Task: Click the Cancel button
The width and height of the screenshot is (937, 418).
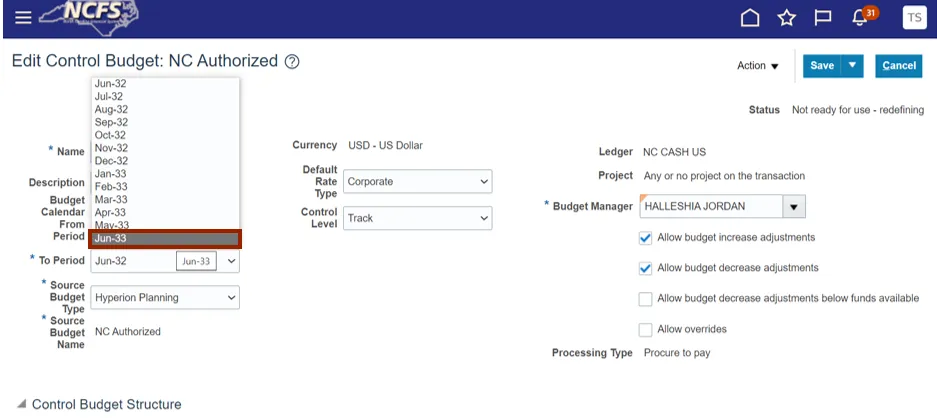Action: click(x=898, y=66)
